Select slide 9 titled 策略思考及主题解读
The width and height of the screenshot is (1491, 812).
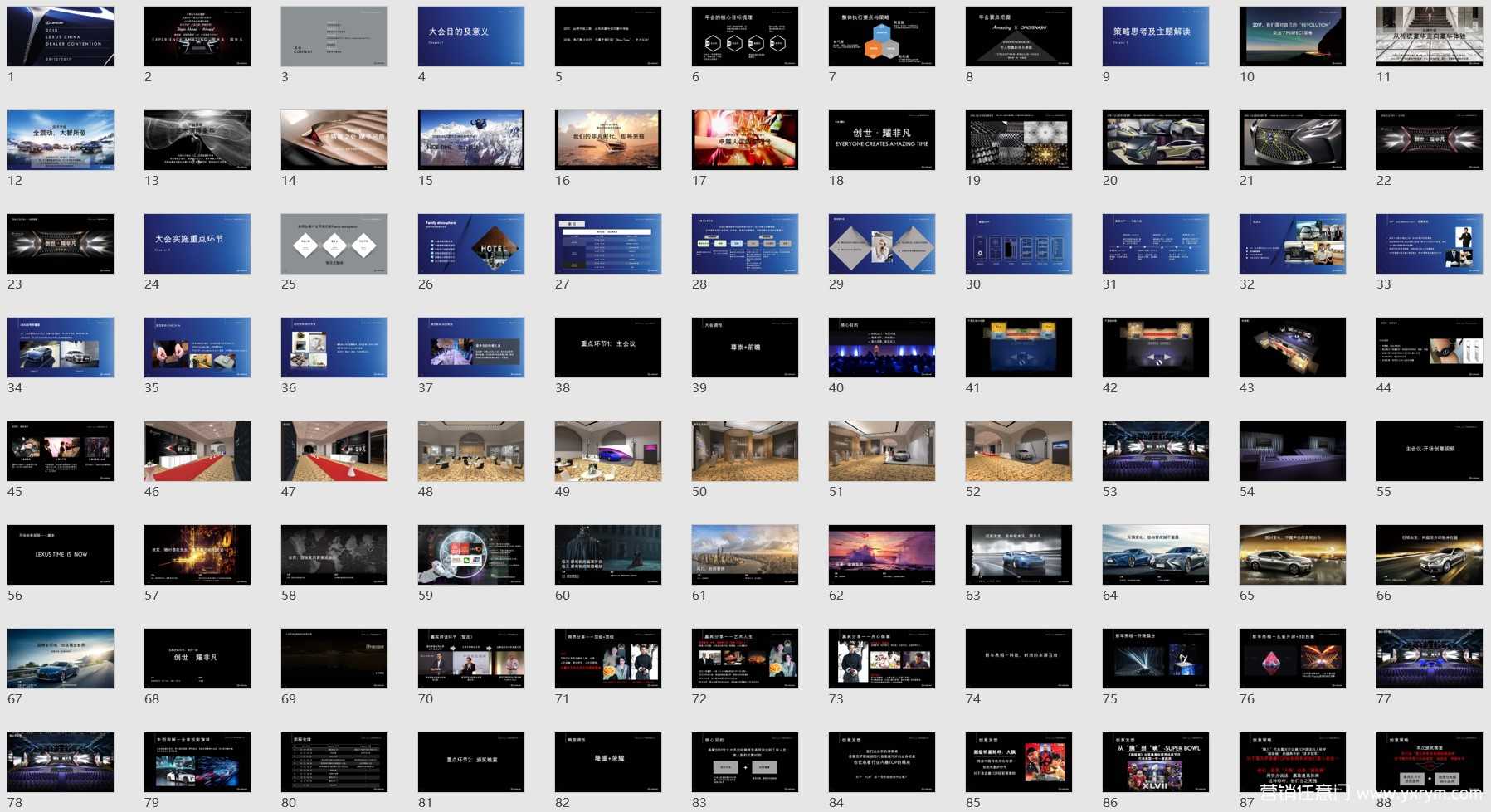pos(1156,36)
